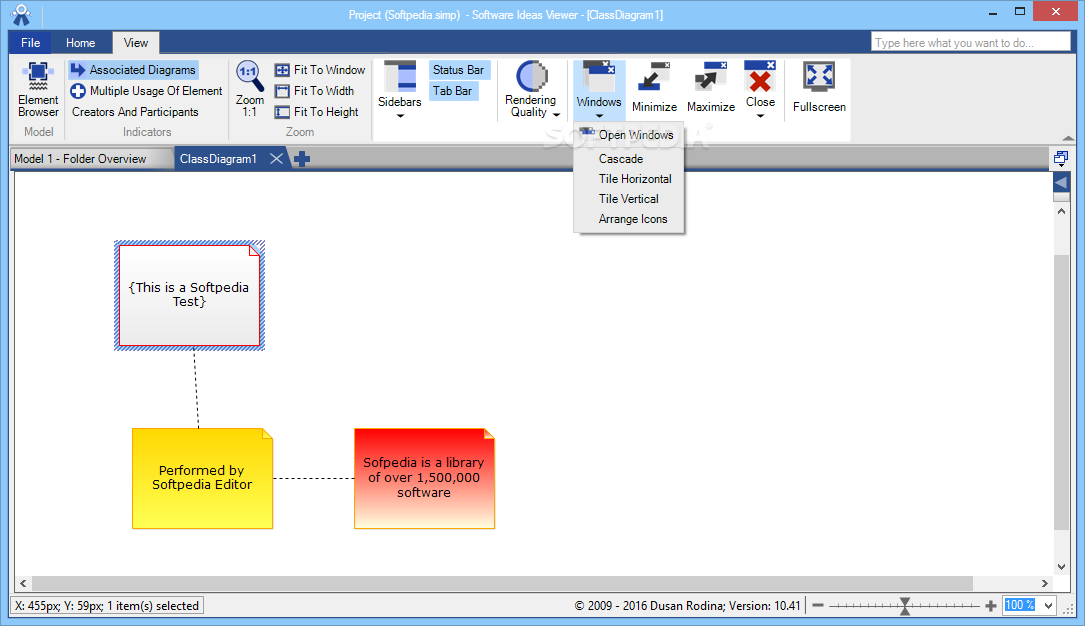
Task: Choose Tile Vertical
Action: pyautogui.click(x=629, y=199)
